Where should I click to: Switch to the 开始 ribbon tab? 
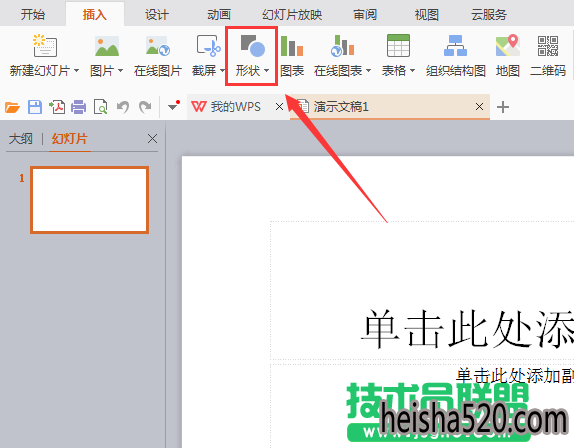[33, 15]
